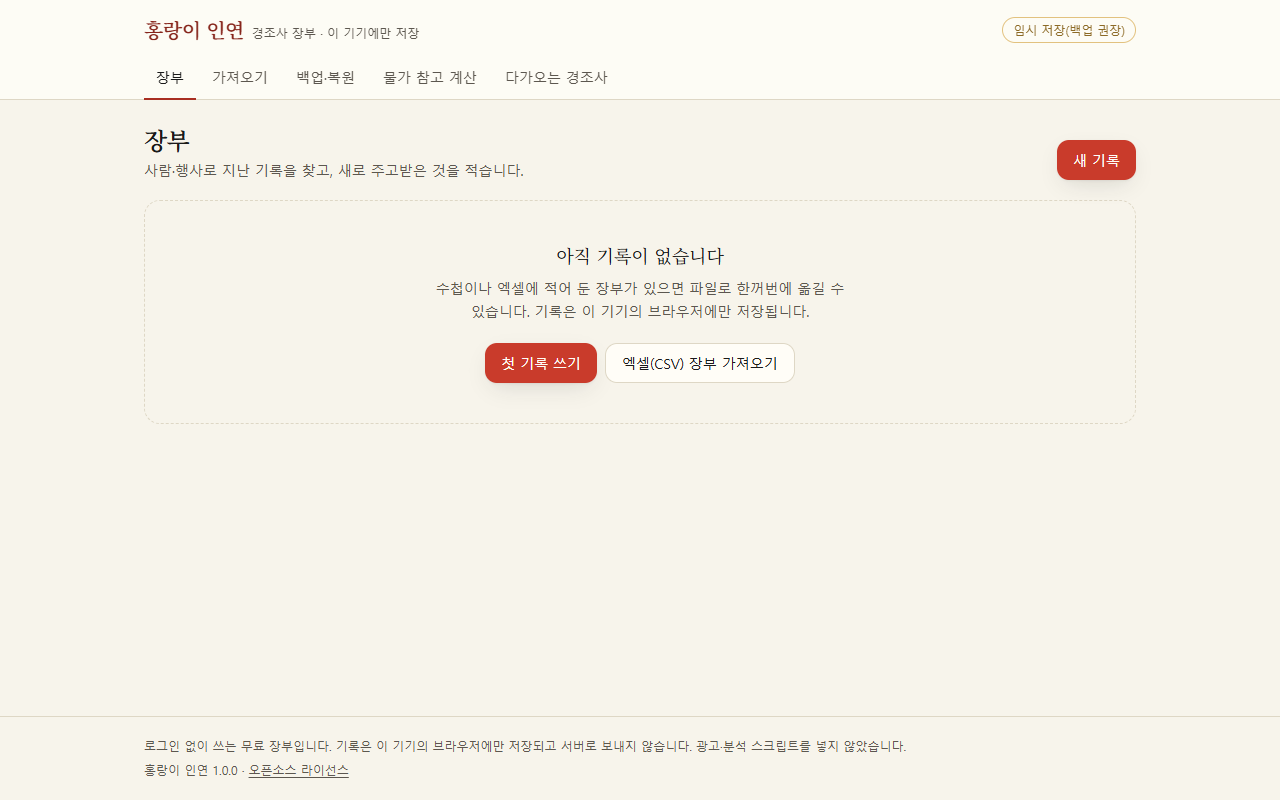Click the 새 기록 button
Viewport: 1280px width, 800px height.
click(1096, 160)
